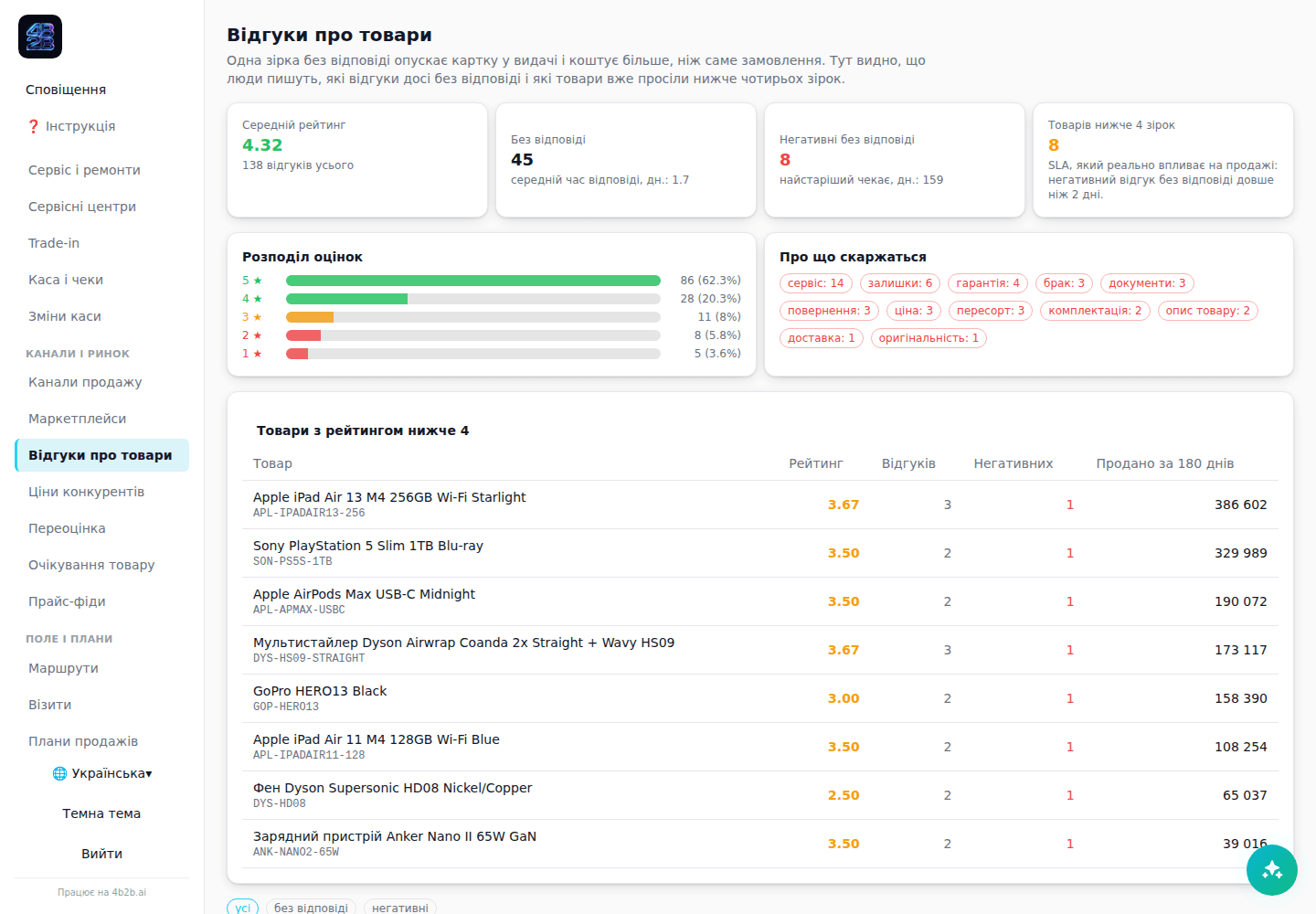Open the Українська language dropdown
This screenshot has height=914, width=1316.
point(102,773)
